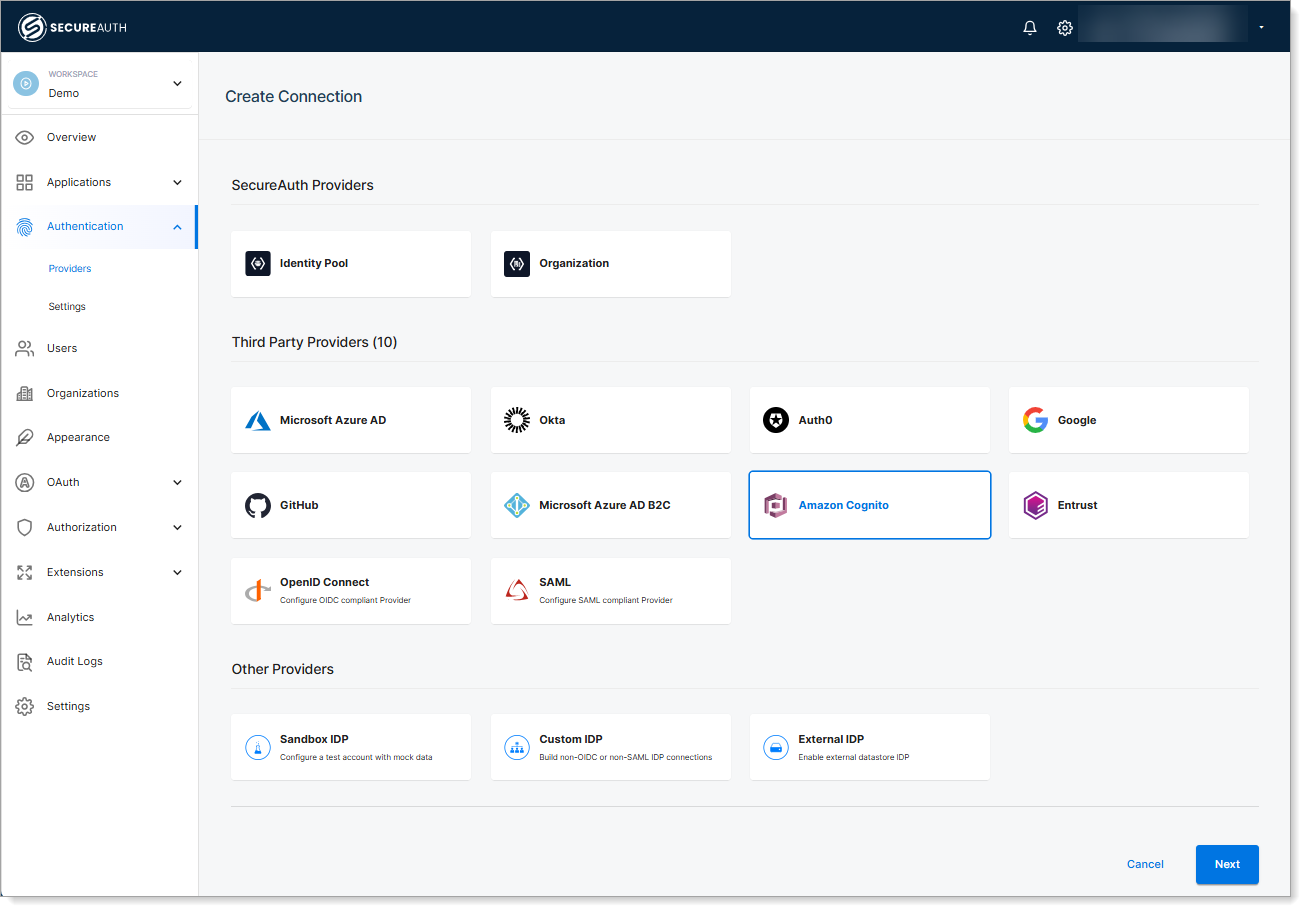The image size is (1306, 912).
Task: Click the Applications grid icon
Action: point(25,182)
